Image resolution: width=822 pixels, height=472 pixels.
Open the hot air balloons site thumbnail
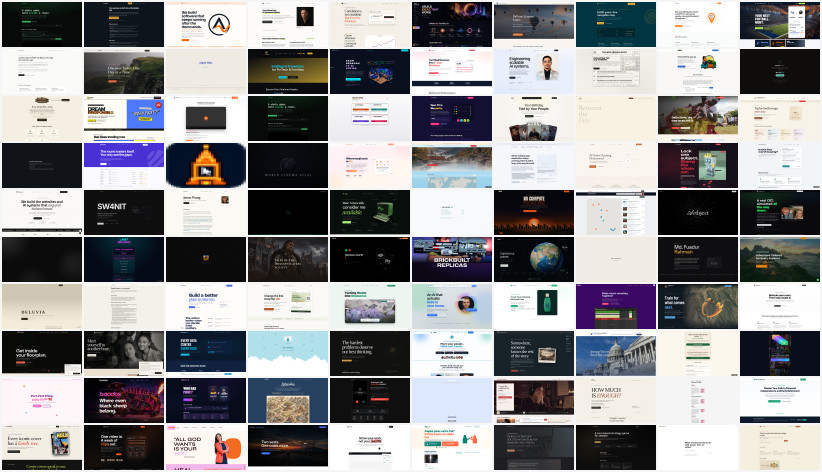click(534, 25)
